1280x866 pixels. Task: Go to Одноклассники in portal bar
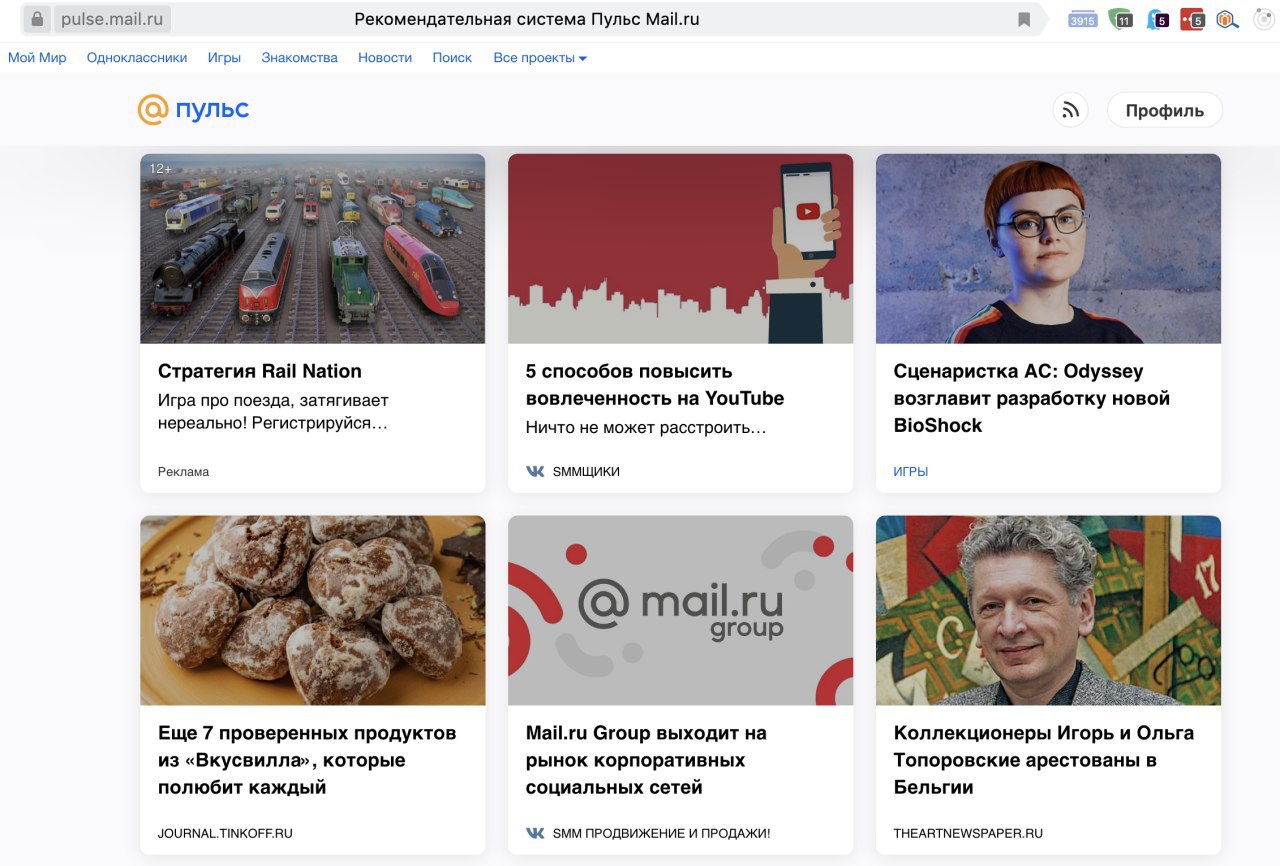click(137, 58)
